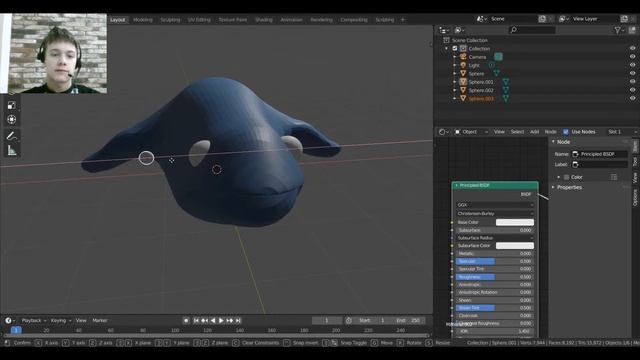
Task: Play the animation in reverse
Action: click(213, 321)
